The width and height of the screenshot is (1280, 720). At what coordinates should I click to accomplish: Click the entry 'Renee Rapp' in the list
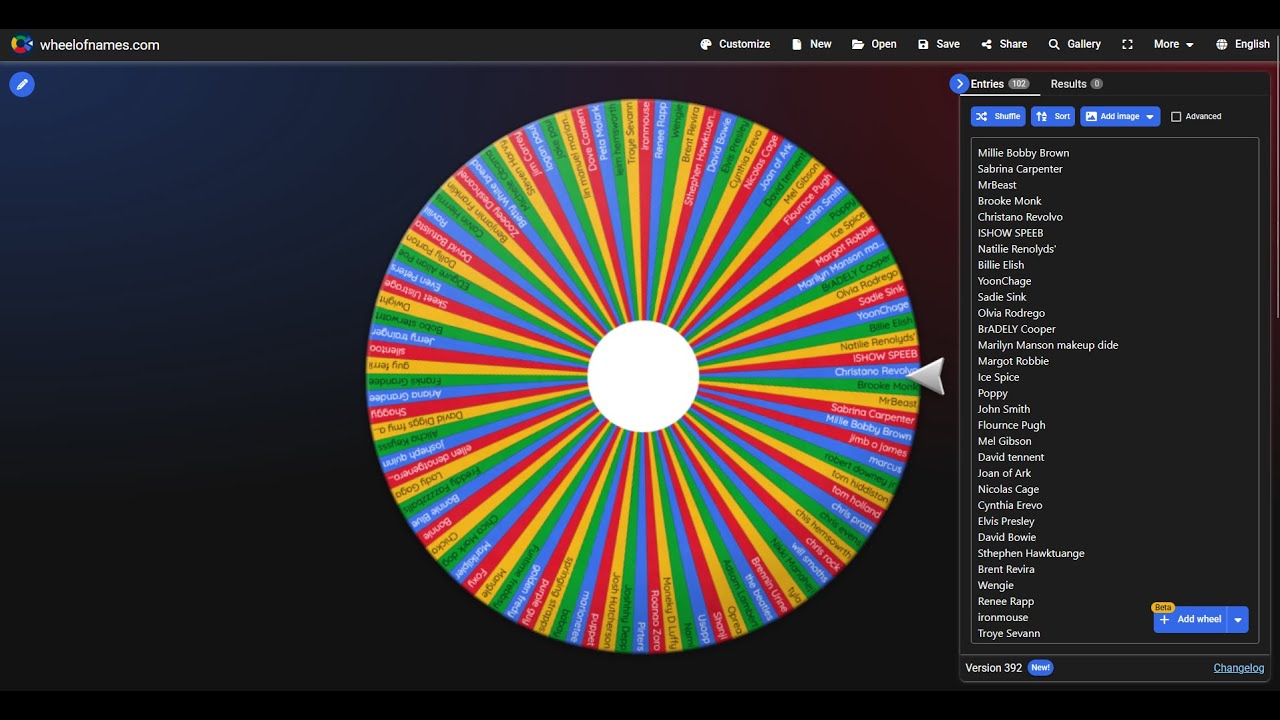click(x=1006, y=601)
